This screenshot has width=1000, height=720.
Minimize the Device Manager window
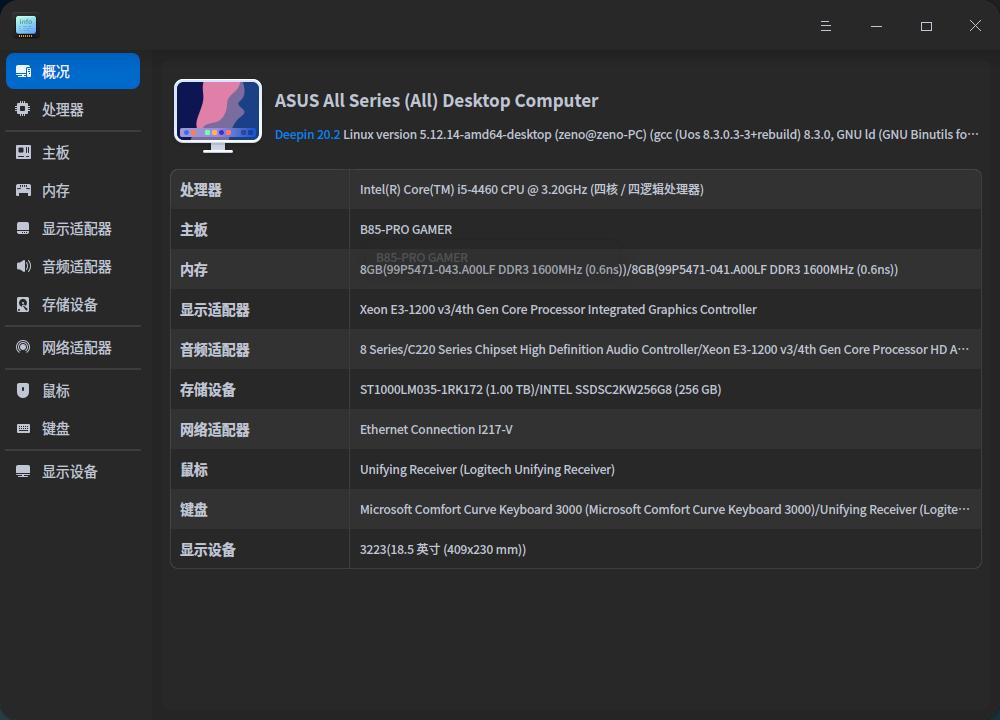(x=876, y=26)
